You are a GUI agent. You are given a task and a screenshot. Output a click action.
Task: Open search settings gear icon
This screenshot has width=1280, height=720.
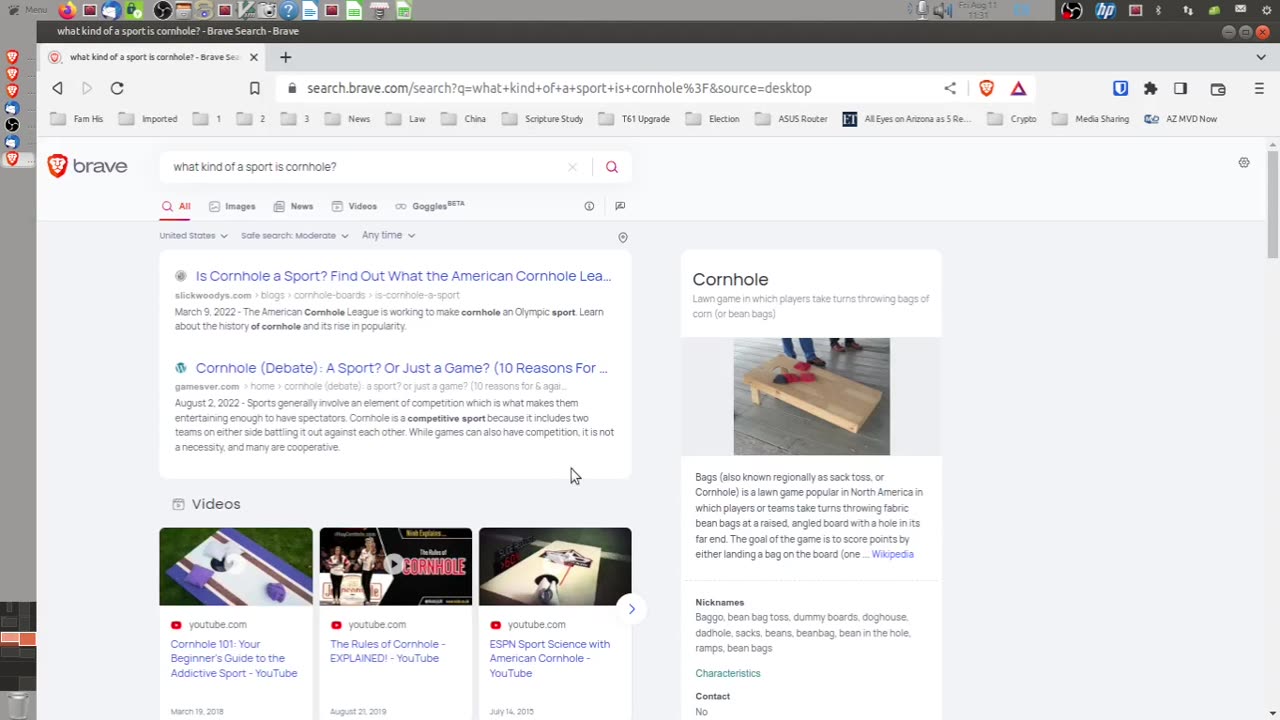[x=1244, y=162]
